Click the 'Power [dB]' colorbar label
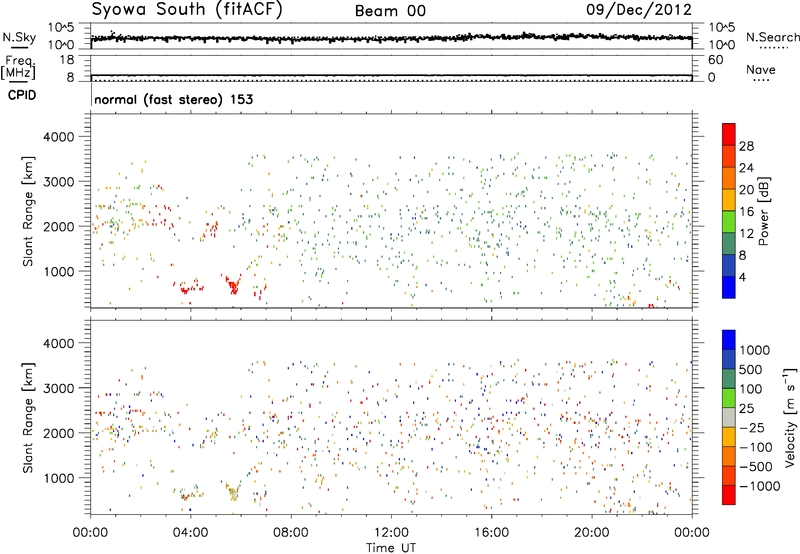 tap(763, 211)
